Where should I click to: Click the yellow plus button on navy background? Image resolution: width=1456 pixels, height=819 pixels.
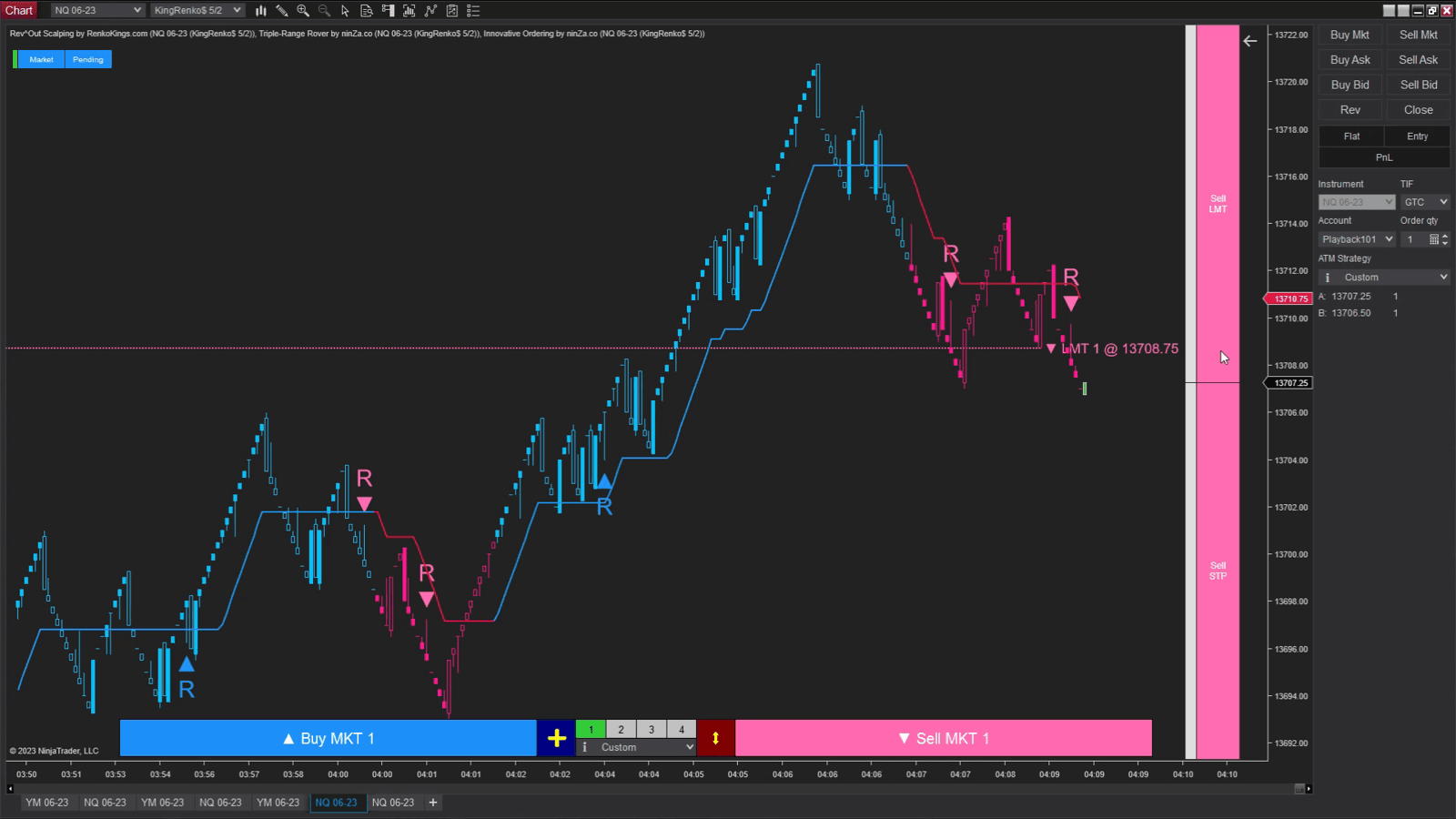[556, 738]
